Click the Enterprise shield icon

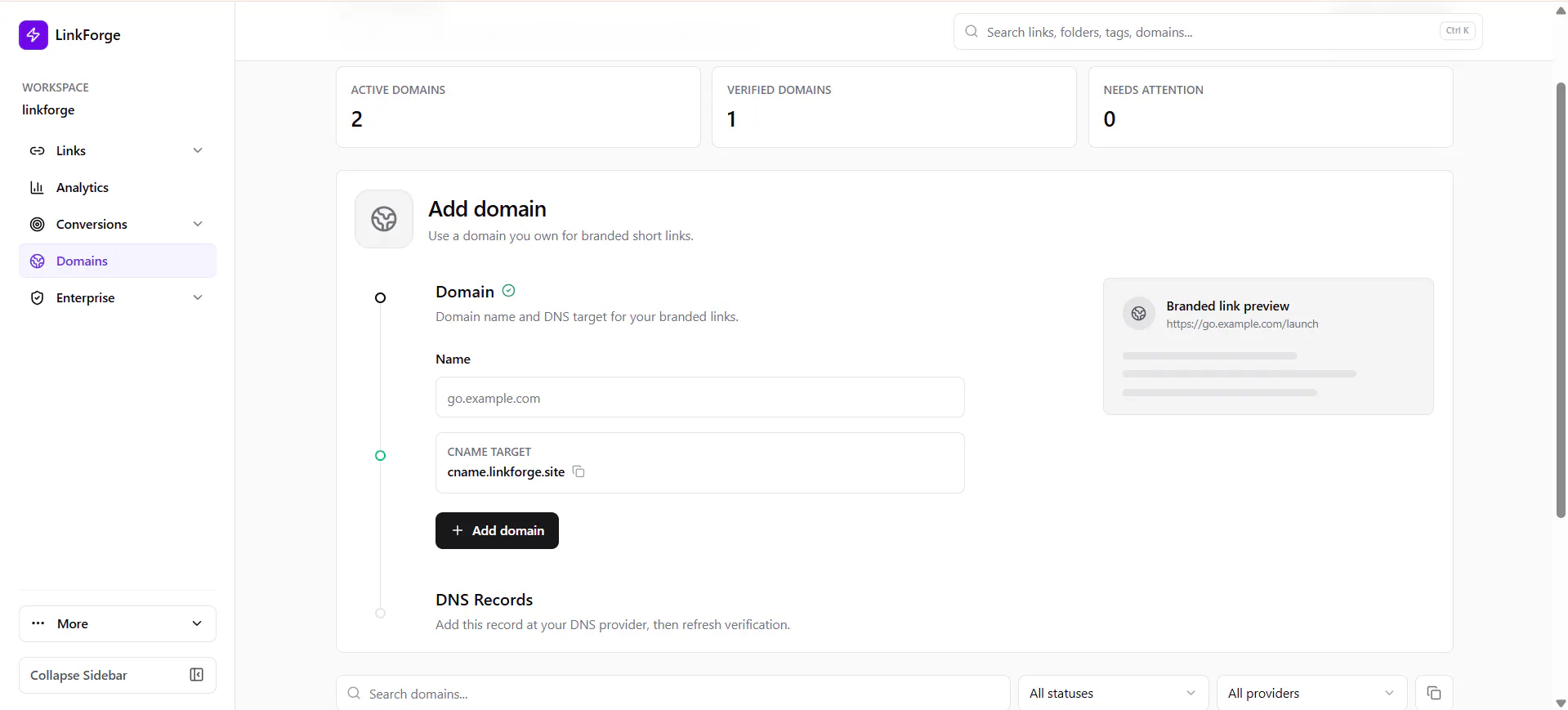pos(37,298)
